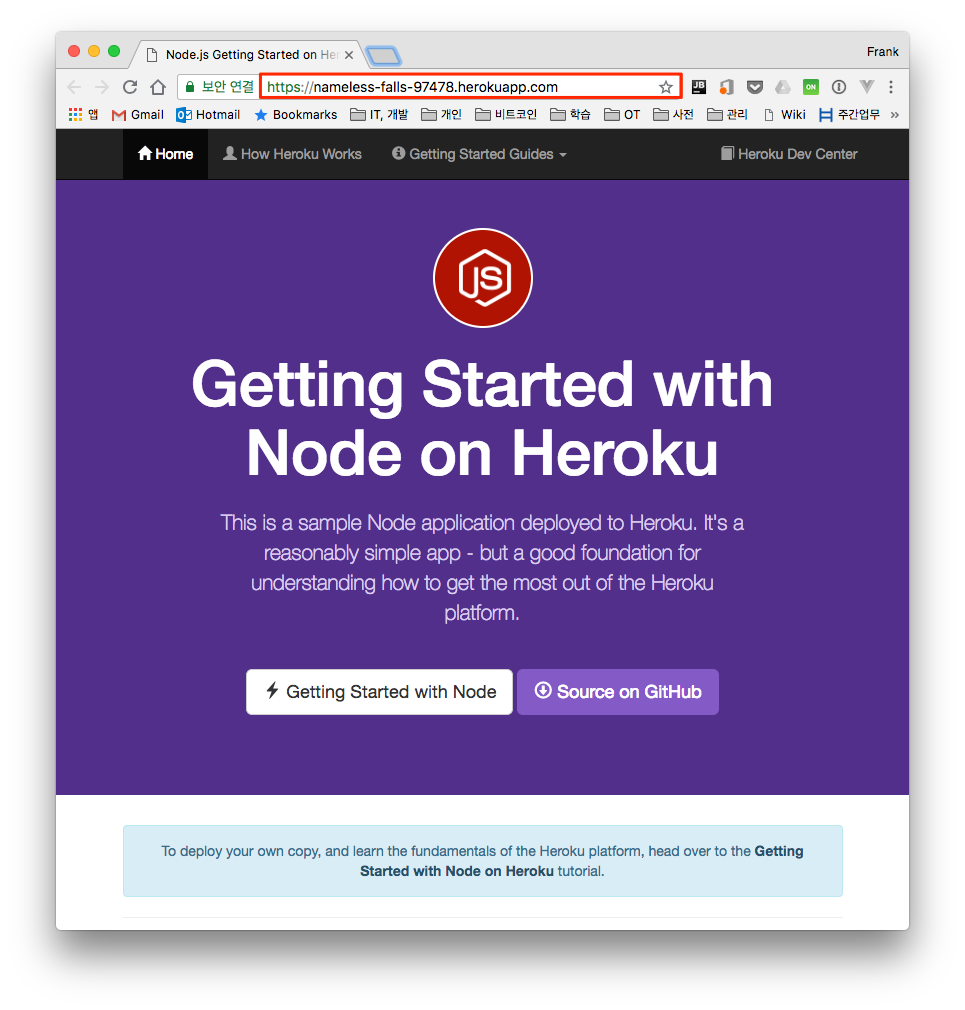Open Chrome's three-dot menu
This screenshot has width=965, height=1010.
pyautogui.click(x=890, y=87)
